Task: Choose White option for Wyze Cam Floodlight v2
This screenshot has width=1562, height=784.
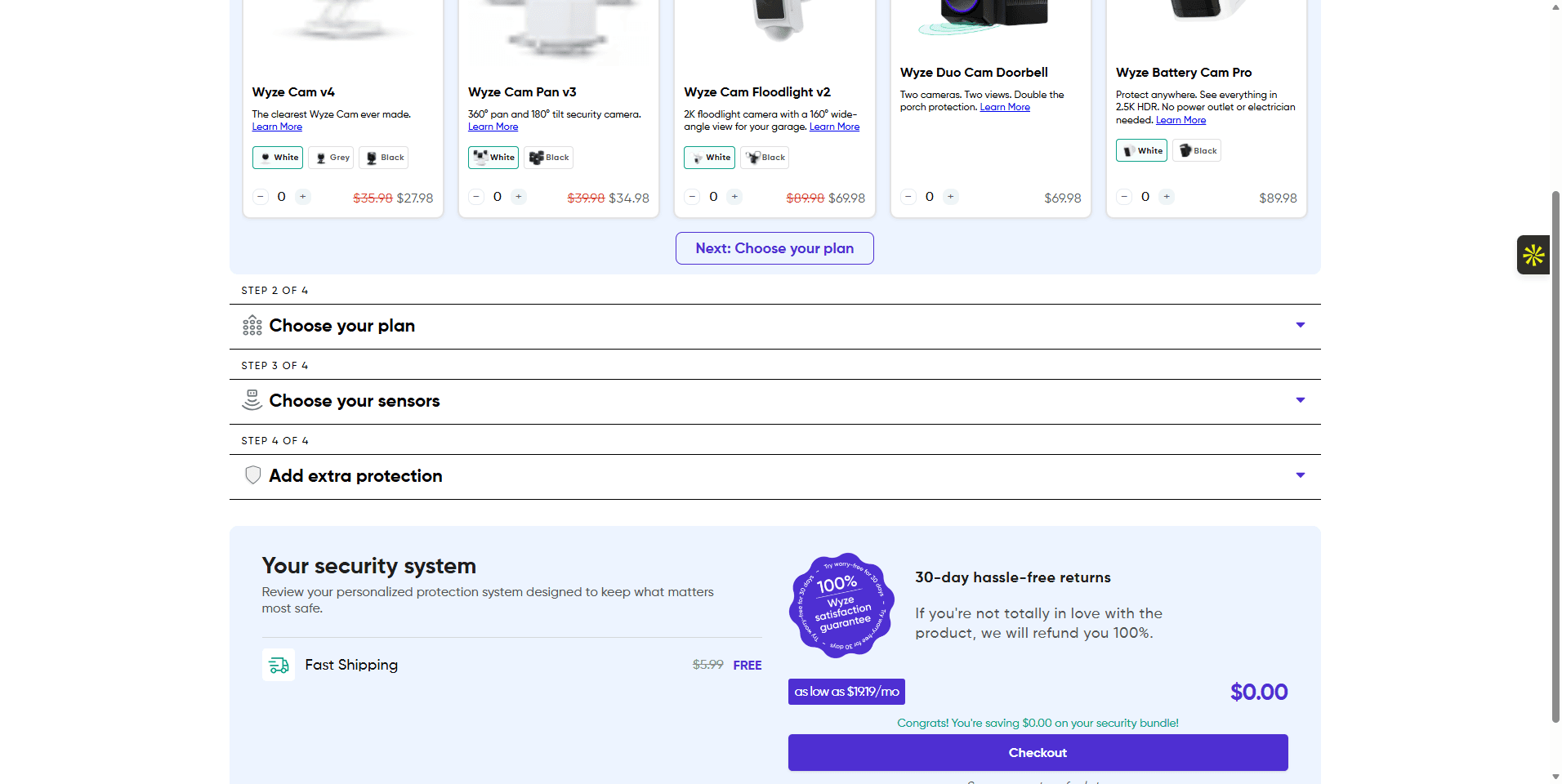Action: click(709, 158)
